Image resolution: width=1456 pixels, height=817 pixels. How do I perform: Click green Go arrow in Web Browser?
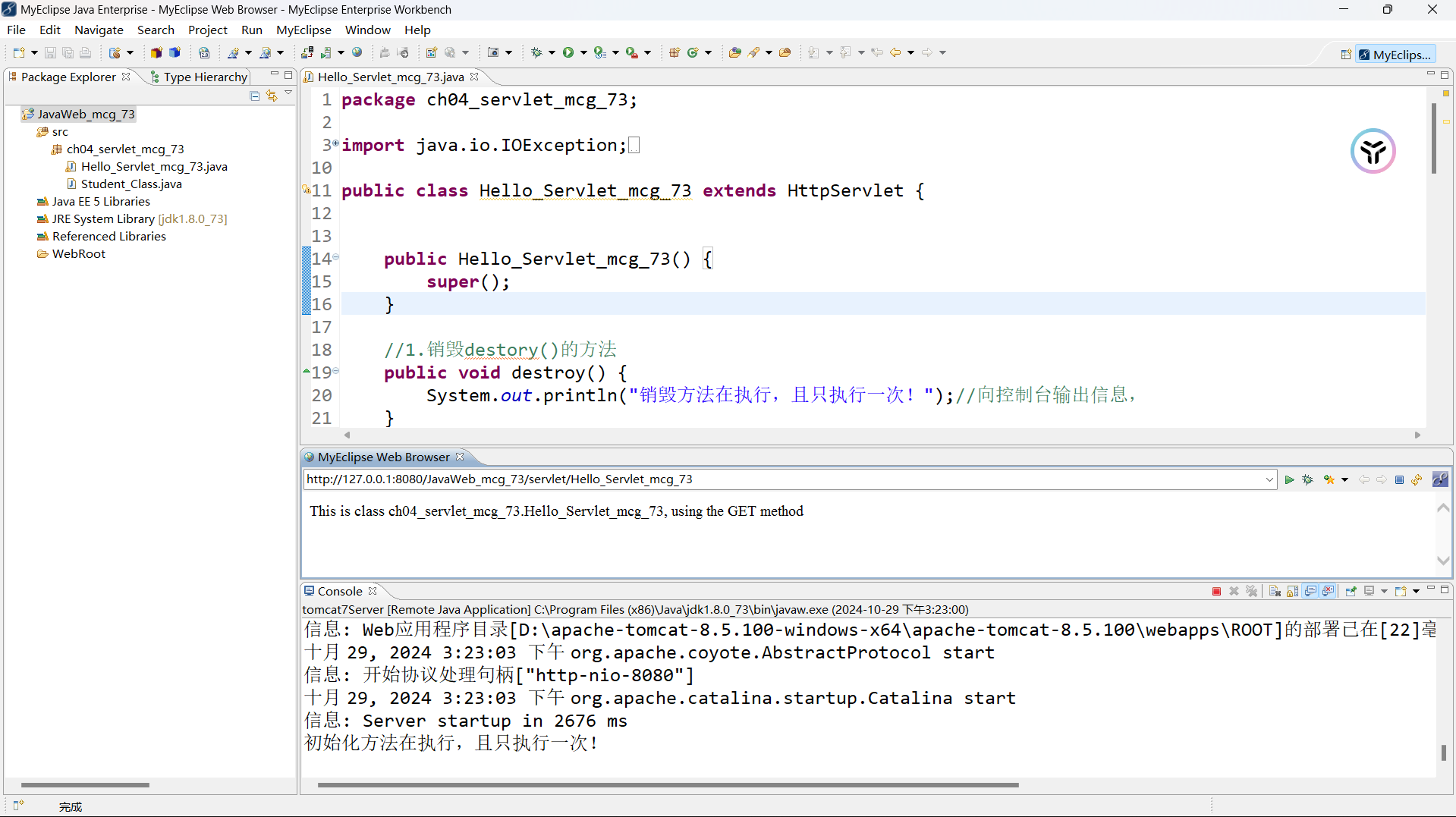(1289, 479)
